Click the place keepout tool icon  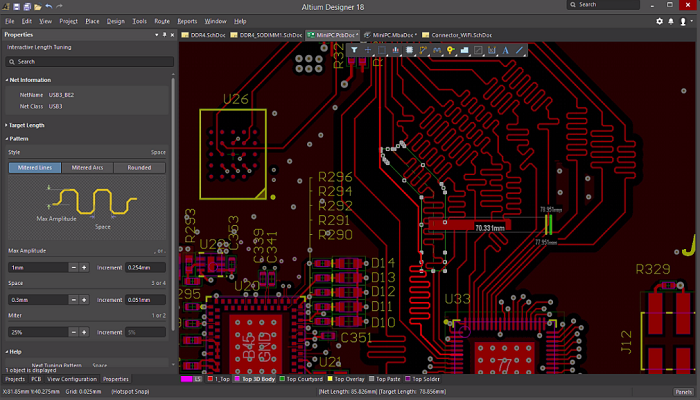click(478, 50)
